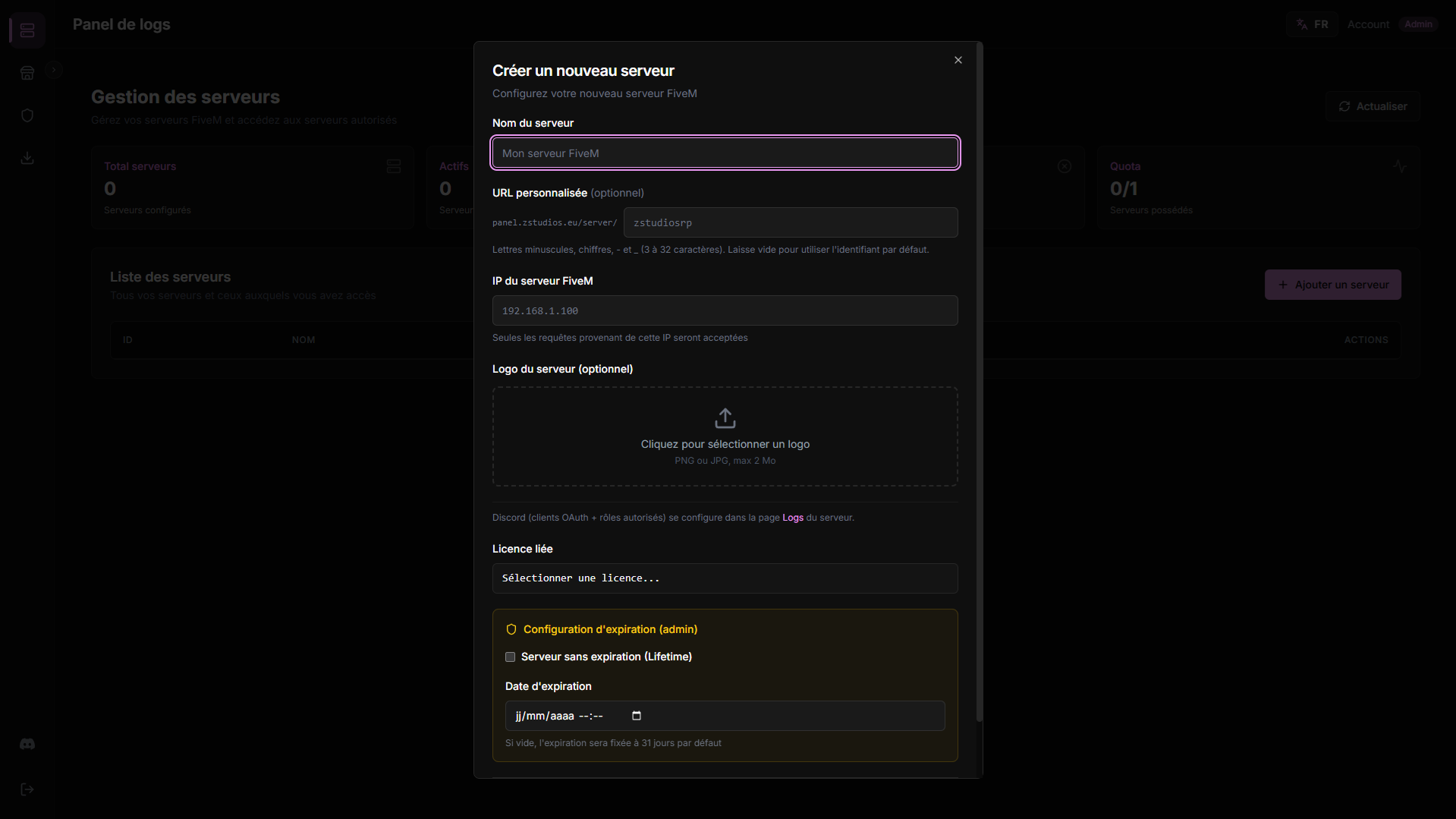Open the store icon in the sidebar
Image resolution: width=1456 pixels, height=819 pixels.
click(27, 73)
